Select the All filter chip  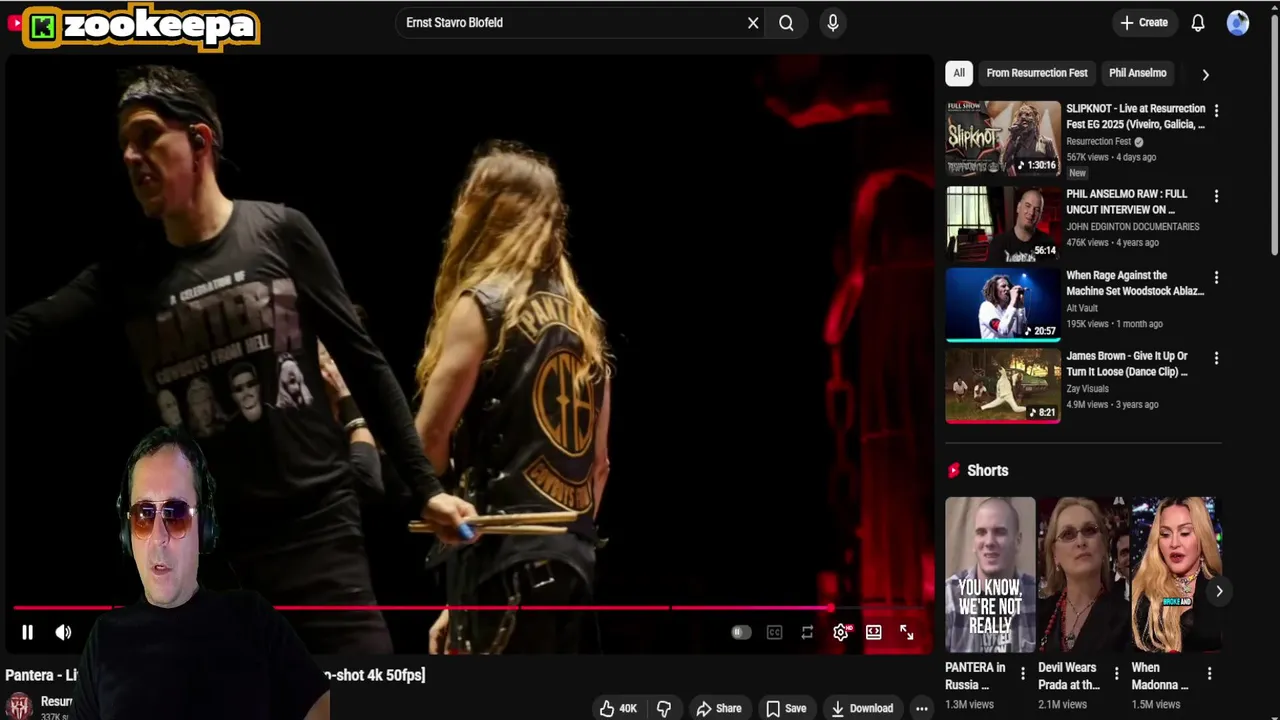[959, 73]
